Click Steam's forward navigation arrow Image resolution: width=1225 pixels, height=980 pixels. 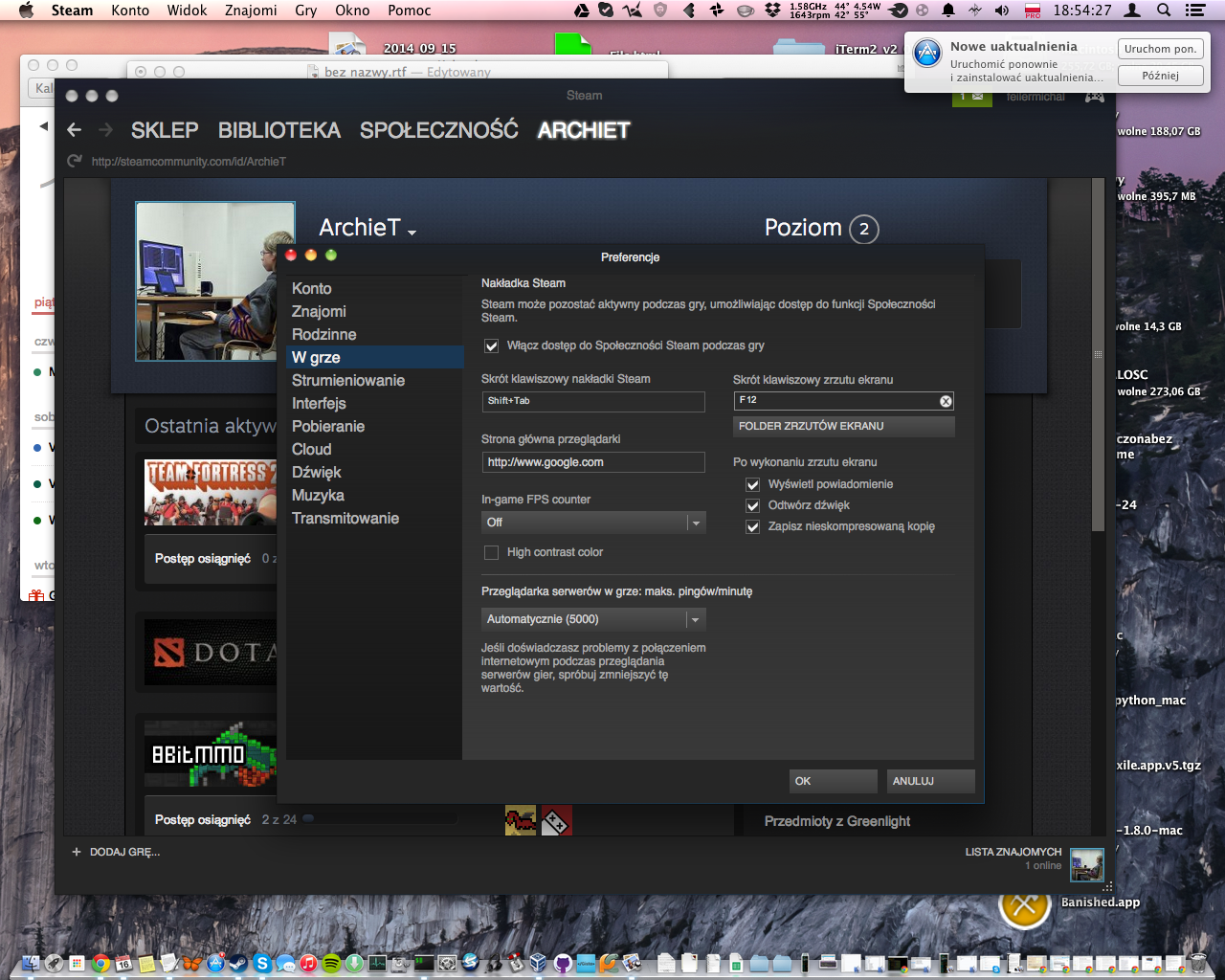(x=105, y=130)
